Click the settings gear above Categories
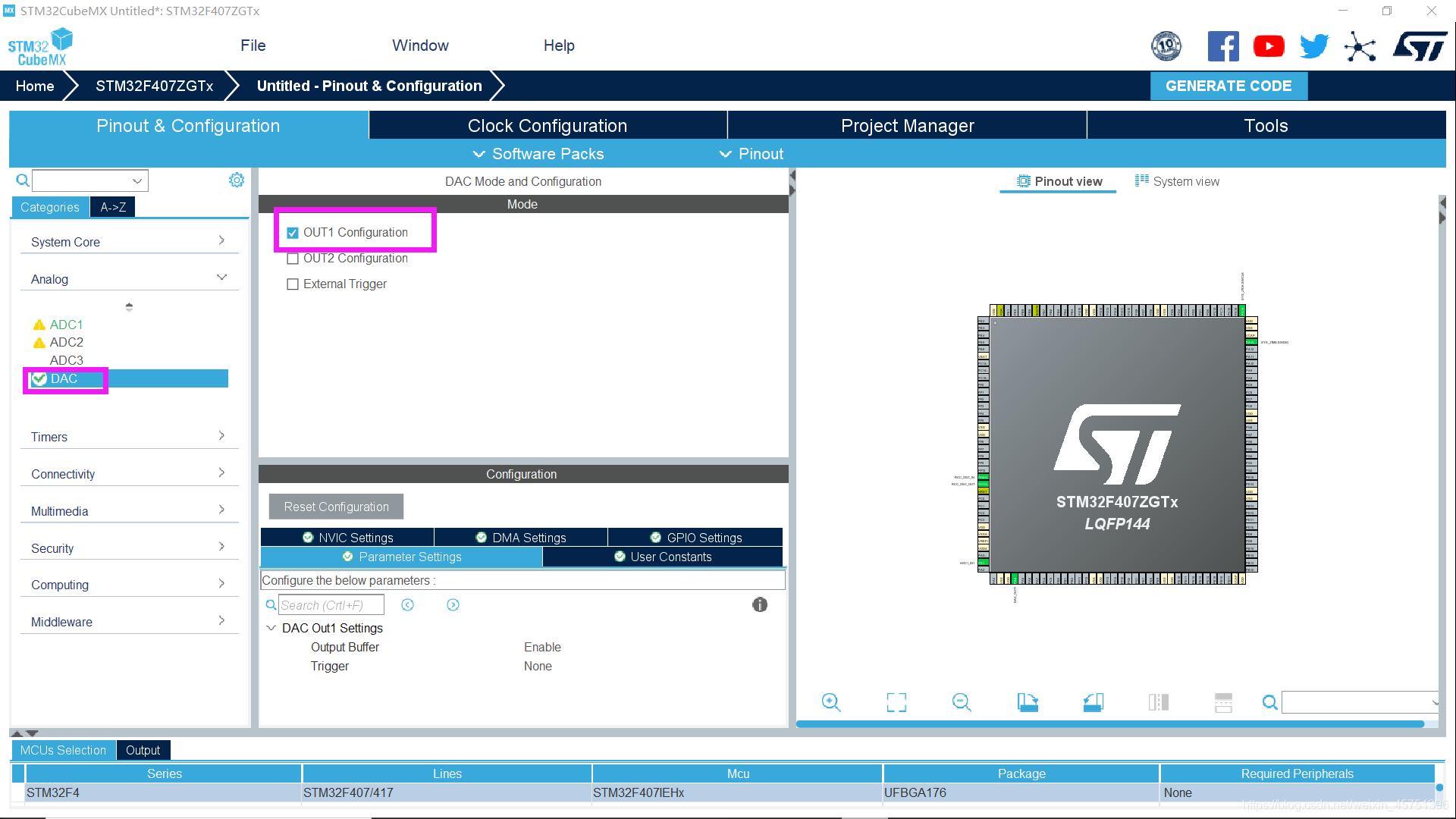This screenshot has height=819, width=1456. (x=237, y=180)
